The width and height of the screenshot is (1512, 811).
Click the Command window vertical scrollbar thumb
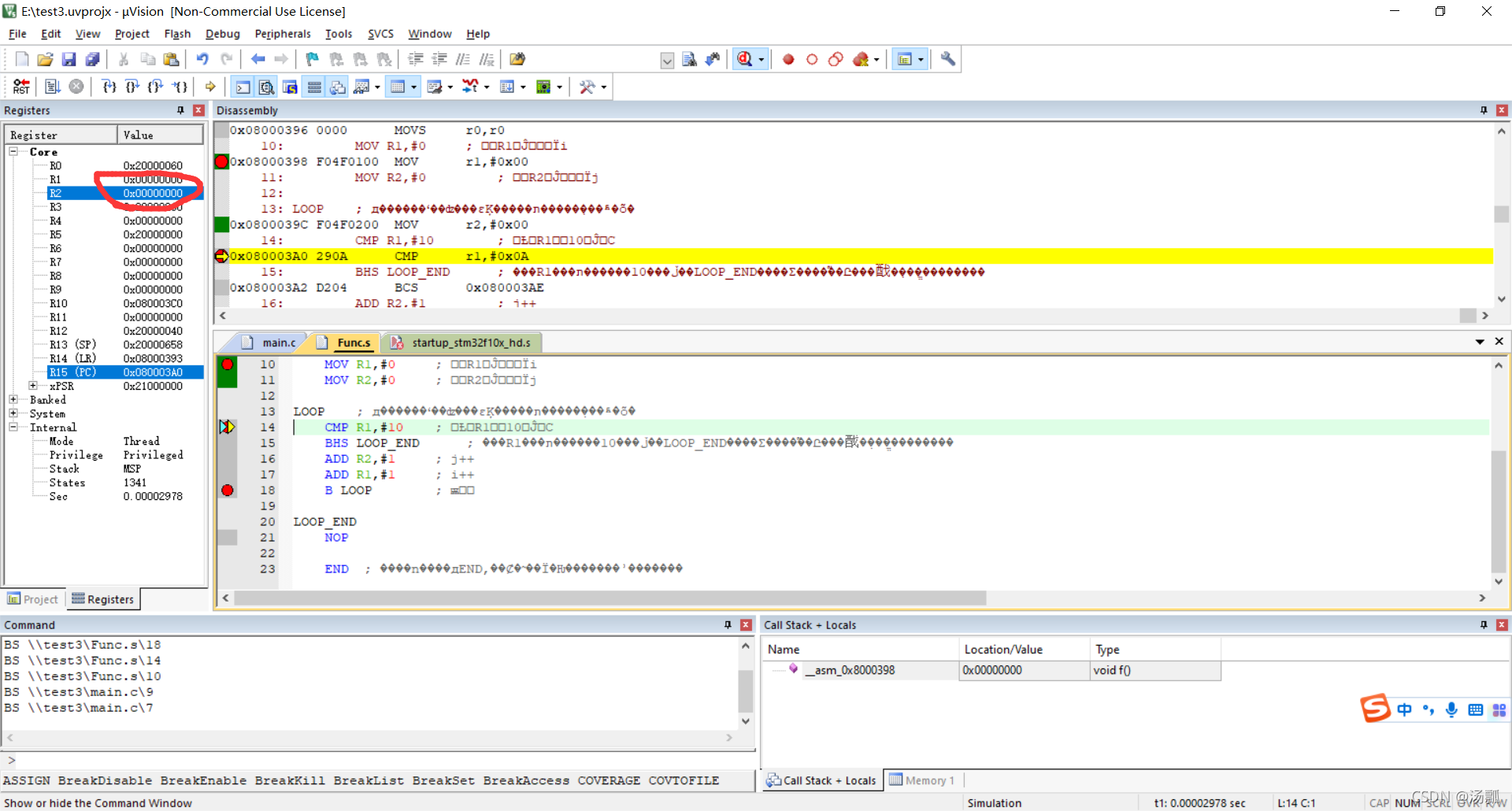coord(745,691)
